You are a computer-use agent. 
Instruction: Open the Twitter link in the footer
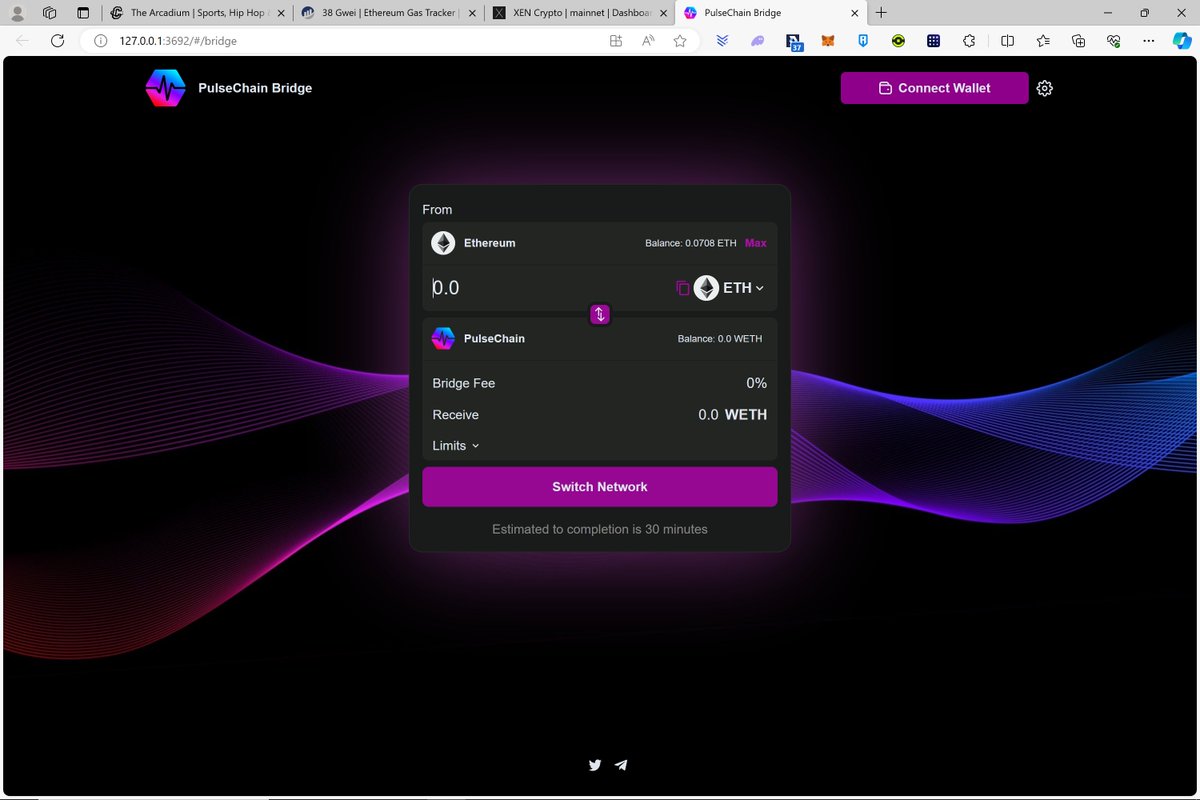click(595, 765)
